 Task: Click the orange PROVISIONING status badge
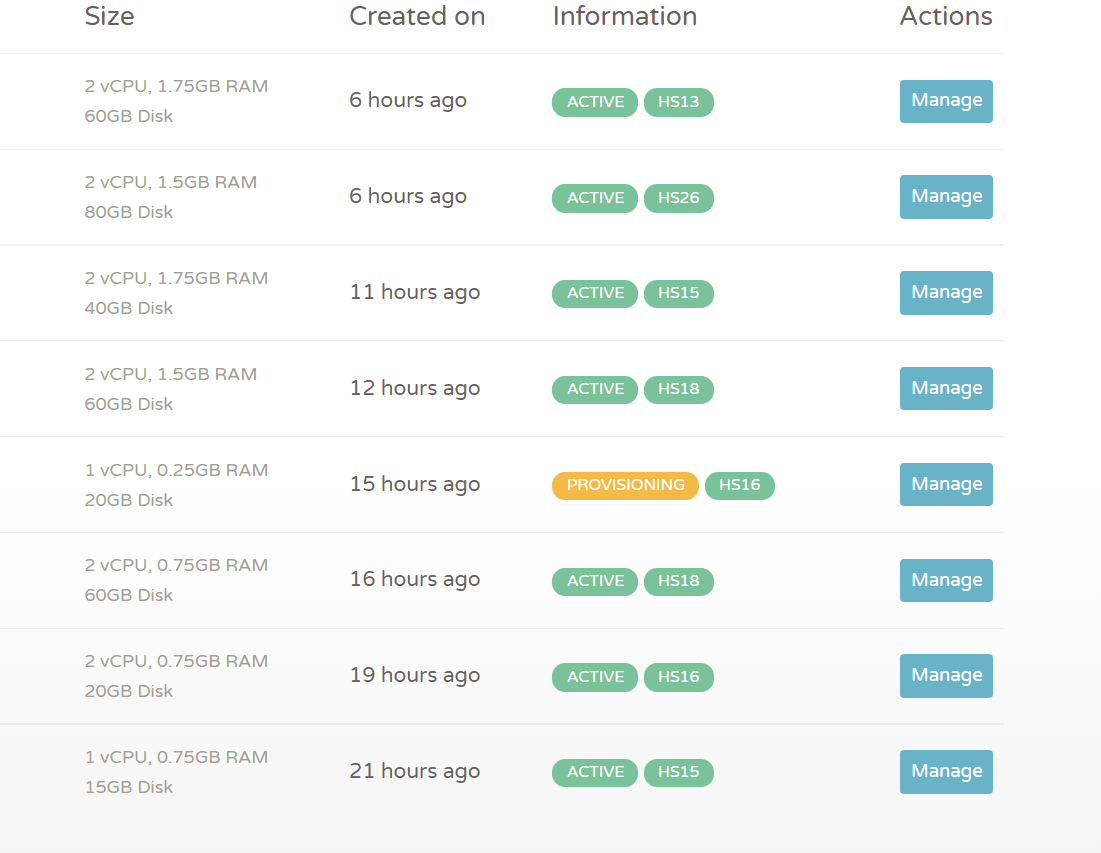pos(625,485)
